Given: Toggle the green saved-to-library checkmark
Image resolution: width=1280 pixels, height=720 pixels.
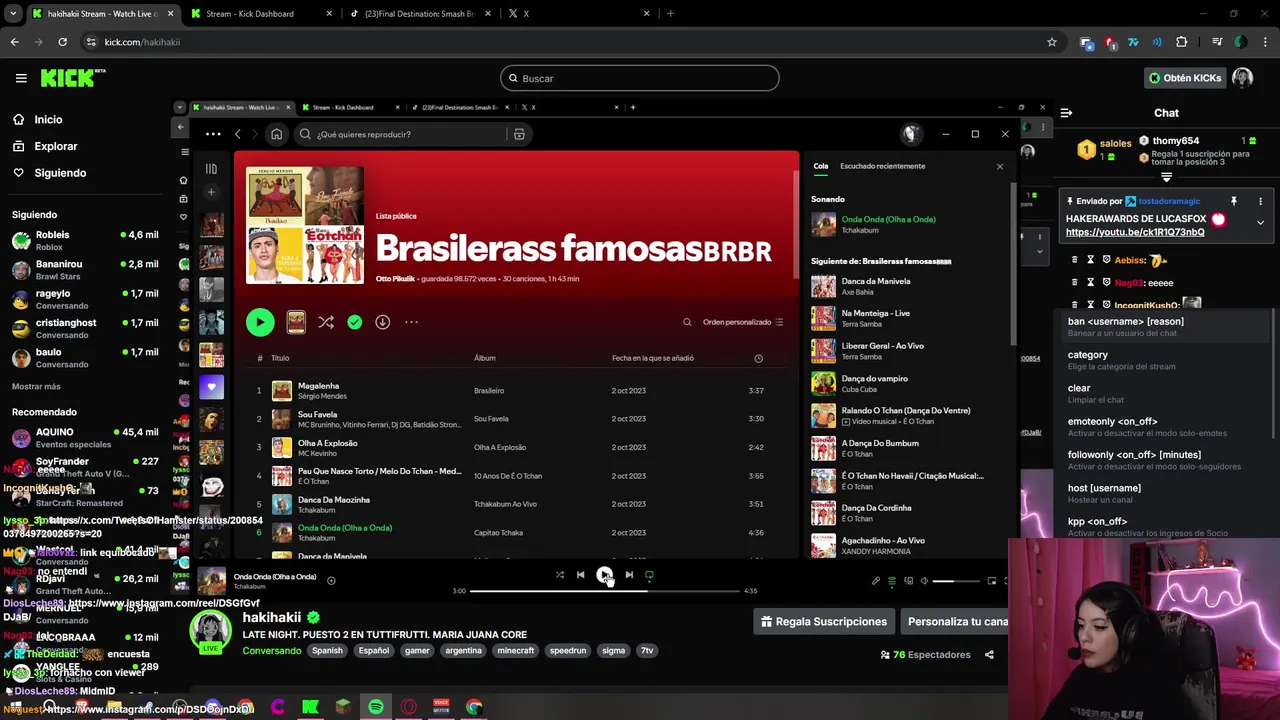Looking at the screenshot, I should [x=354, y=322].
